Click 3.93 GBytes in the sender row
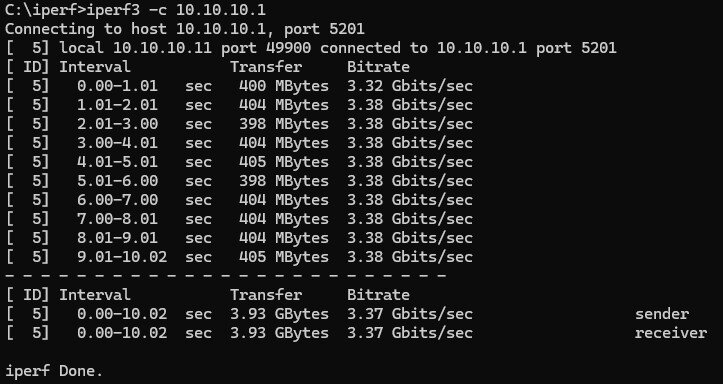Screen dimensions: 723x384 [279, 314]
